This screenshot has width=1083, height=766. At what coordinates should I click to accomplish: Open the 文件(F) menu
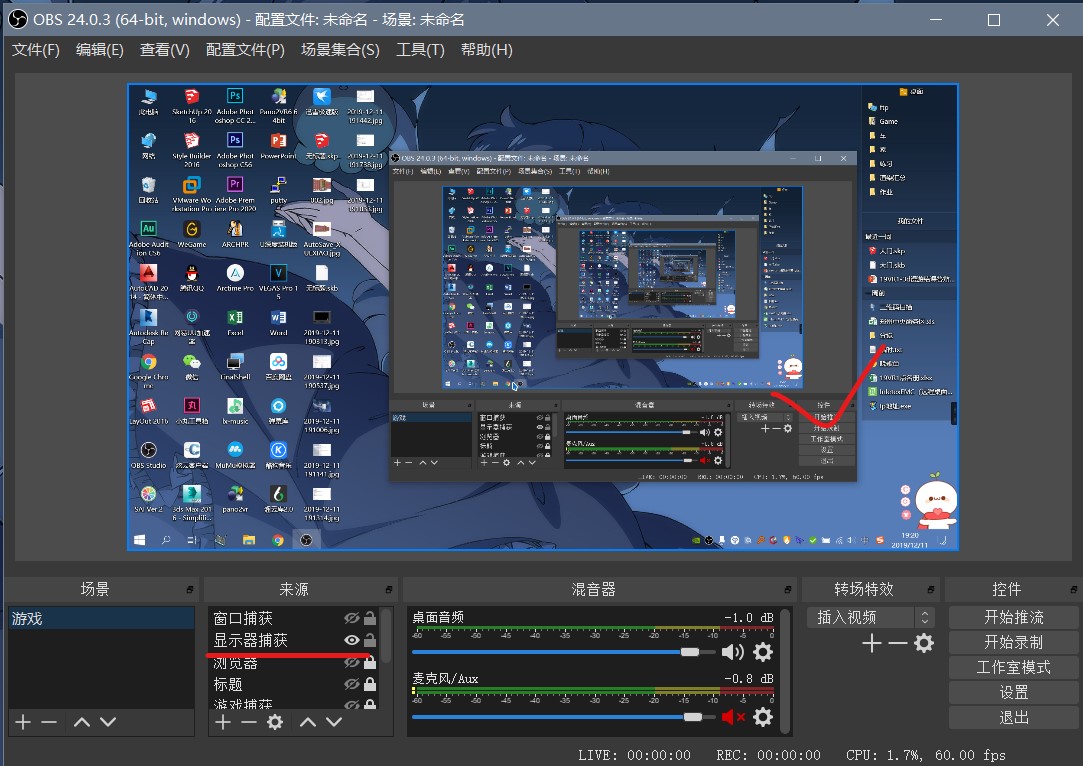[36, 50]
